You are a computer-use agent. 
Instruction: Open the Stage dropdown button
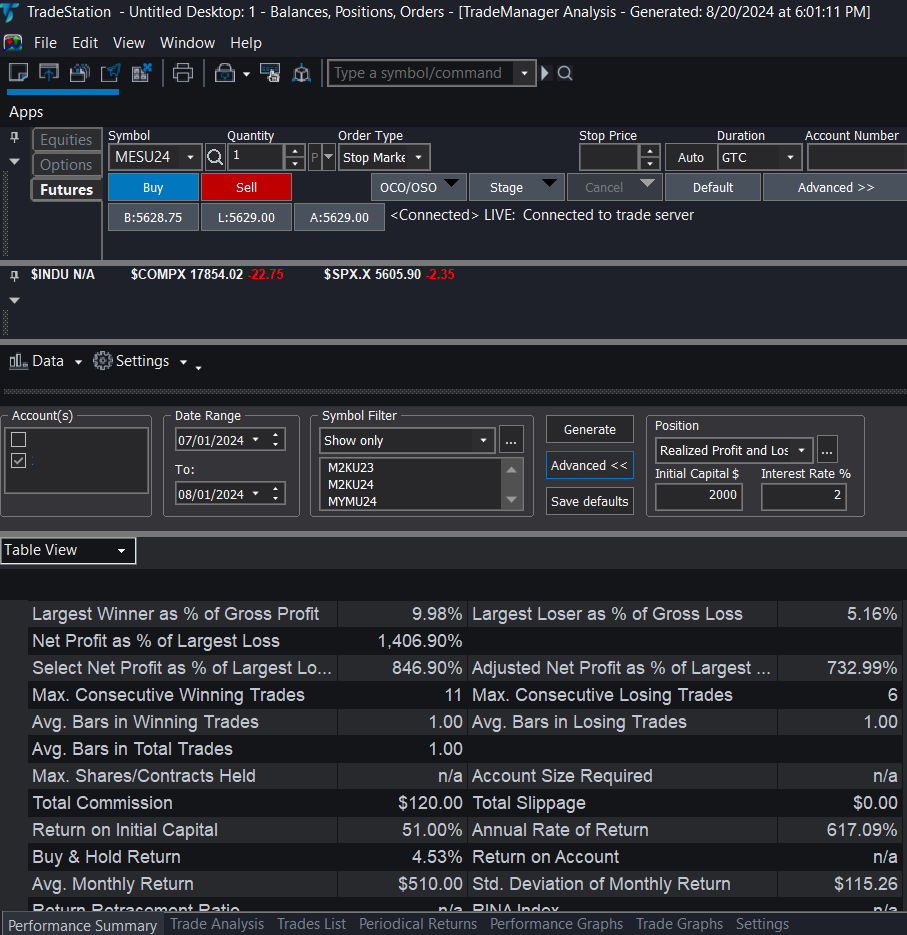point(516,187)
